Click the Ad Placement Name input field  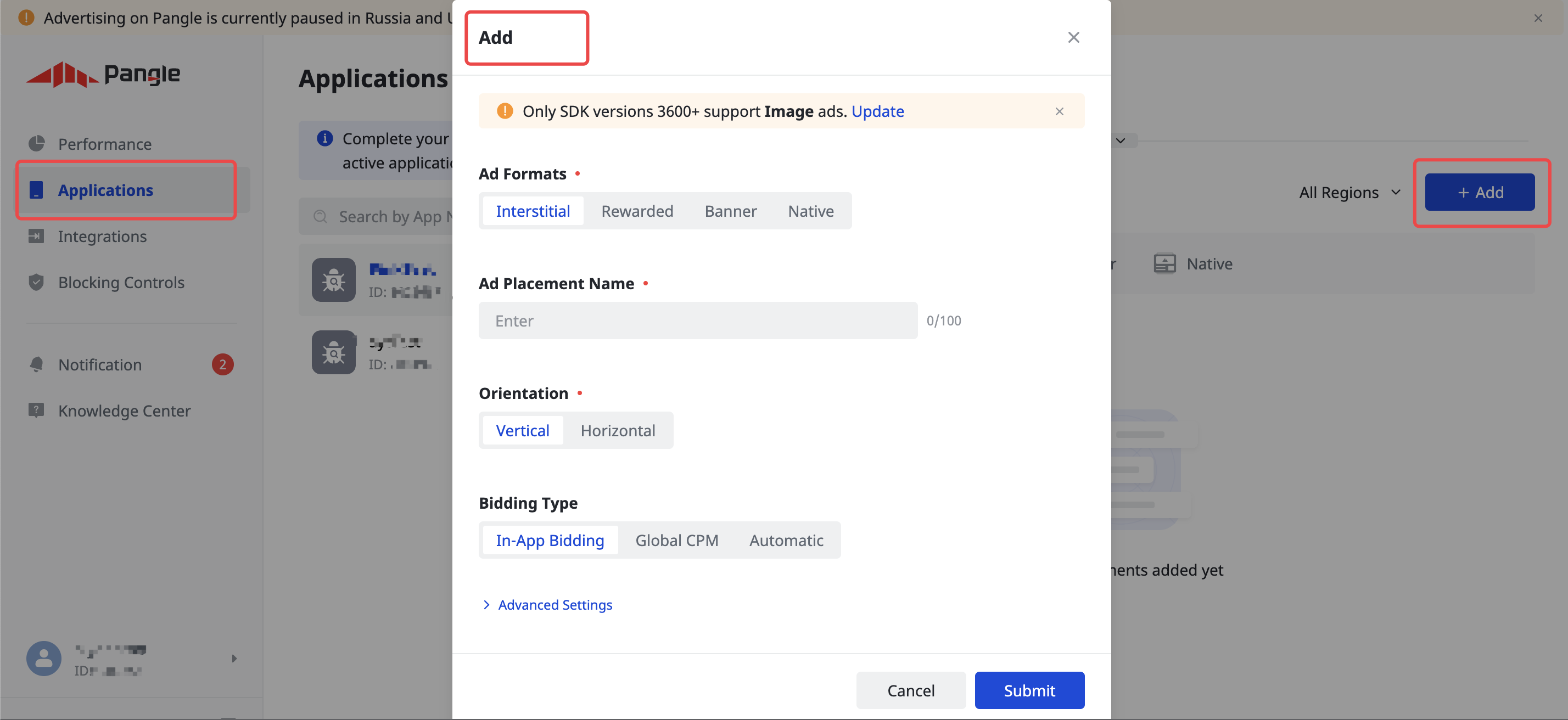[x=698, y=320]
